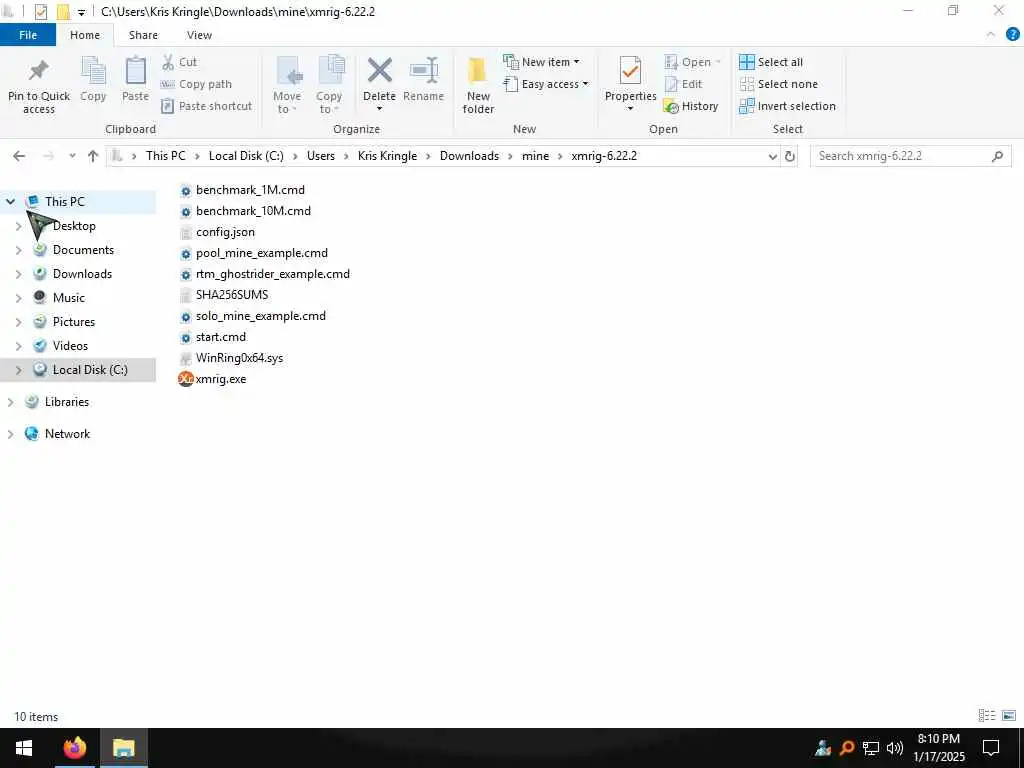Click the volume speaker tray icon
This screenshot has height=768, width=1024.
click(x=895, y=748)
